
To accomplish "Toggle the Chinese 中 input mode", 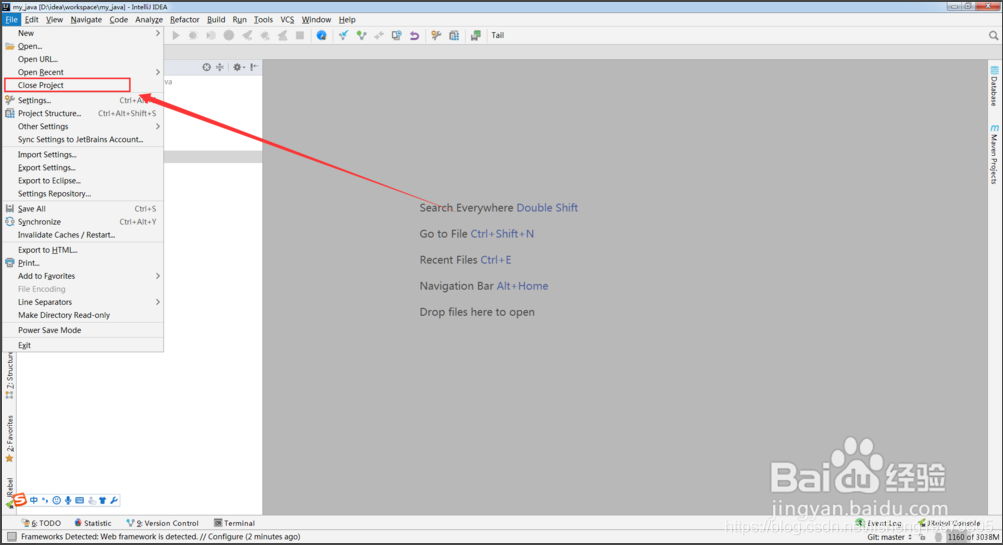I will click(33, 500).
